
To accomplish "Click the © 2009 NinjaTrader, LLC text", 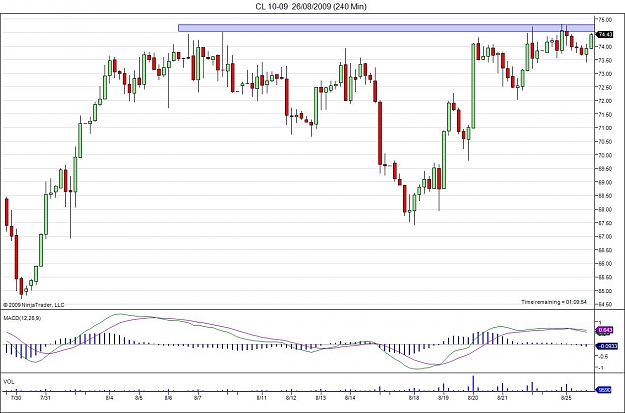I will [33, 305].
